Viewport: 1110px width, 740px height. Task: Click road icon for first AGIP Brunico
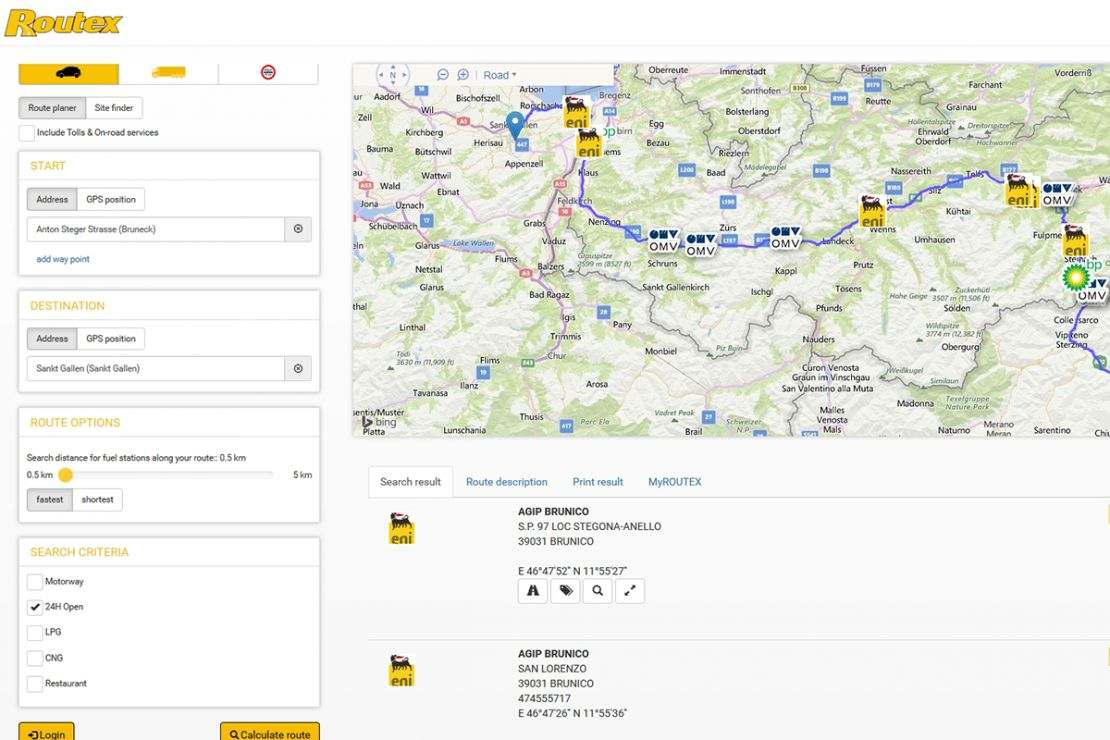pyautogui.click(x=533, y=591)
